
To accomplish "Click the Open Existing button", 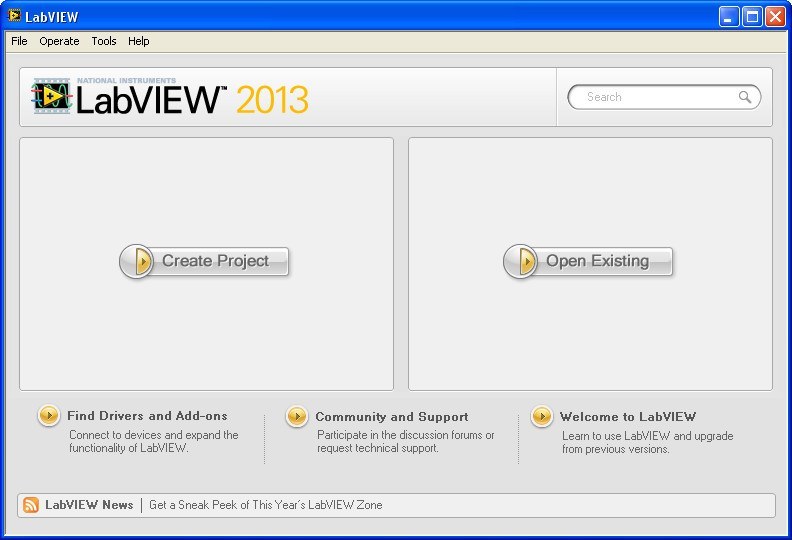I will click(588, 261).
